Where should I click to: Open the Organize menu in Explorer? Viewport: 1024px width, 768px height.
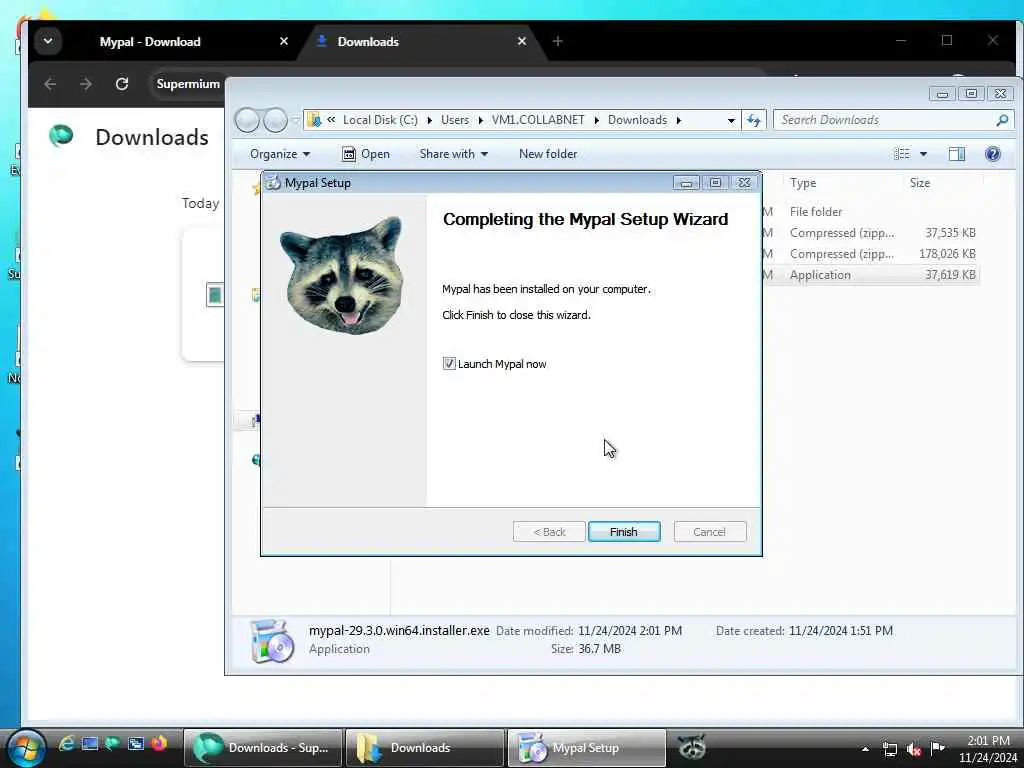pyautogui.click(x=280, y=154)
